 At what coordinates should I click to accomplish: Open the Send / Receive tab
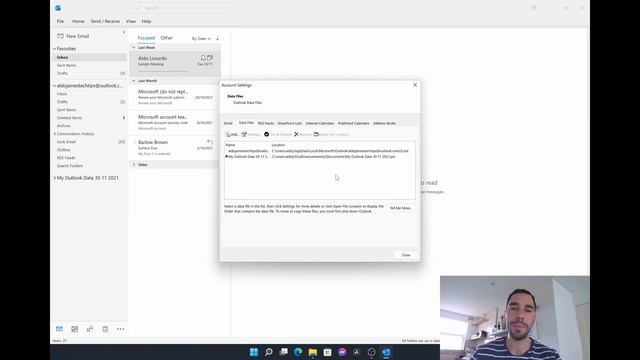click(x=105, y=21)
